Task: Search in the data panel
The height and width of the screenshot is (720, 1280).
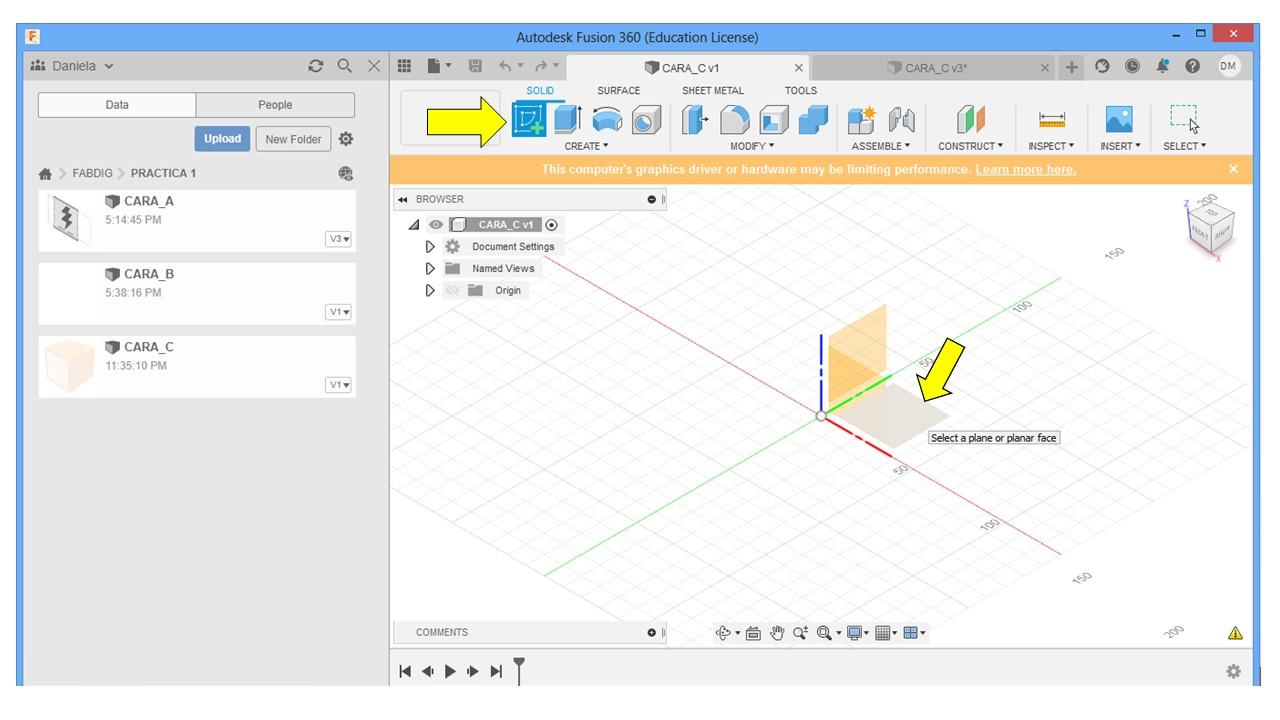Action: pos(345,66)
